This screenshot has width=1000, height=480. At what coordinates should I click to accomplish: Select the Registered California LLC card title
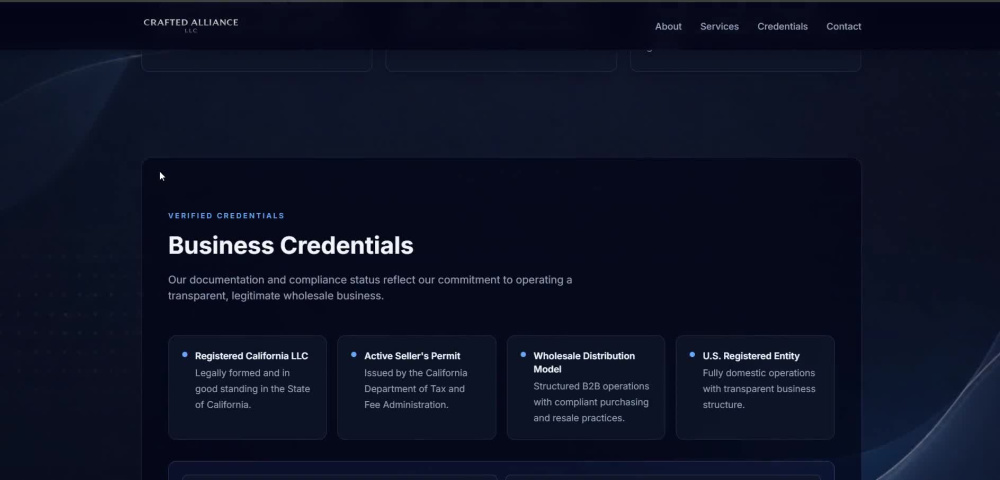[x=251, y=356]
